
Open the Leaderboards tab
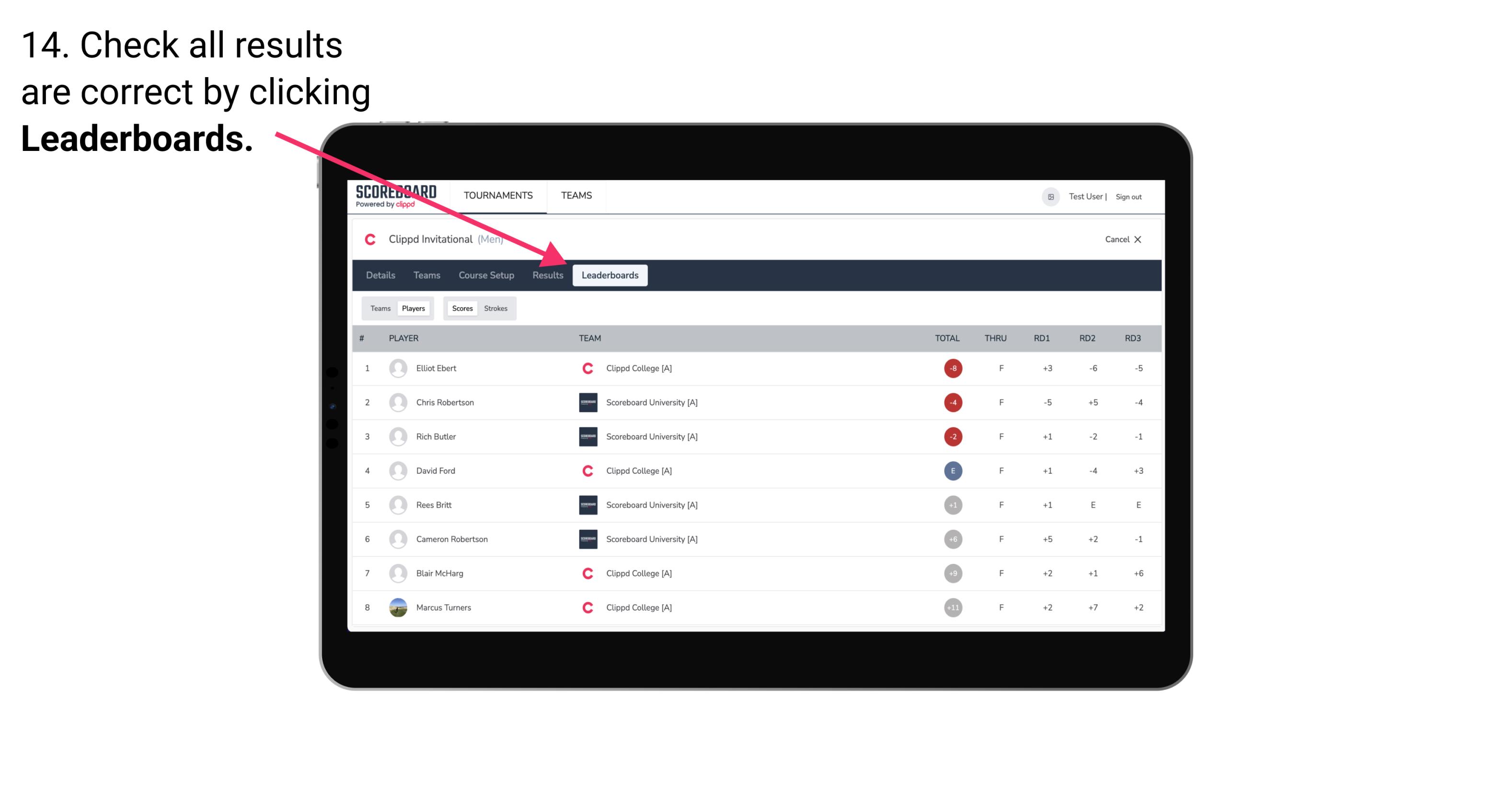click(610, 276)
